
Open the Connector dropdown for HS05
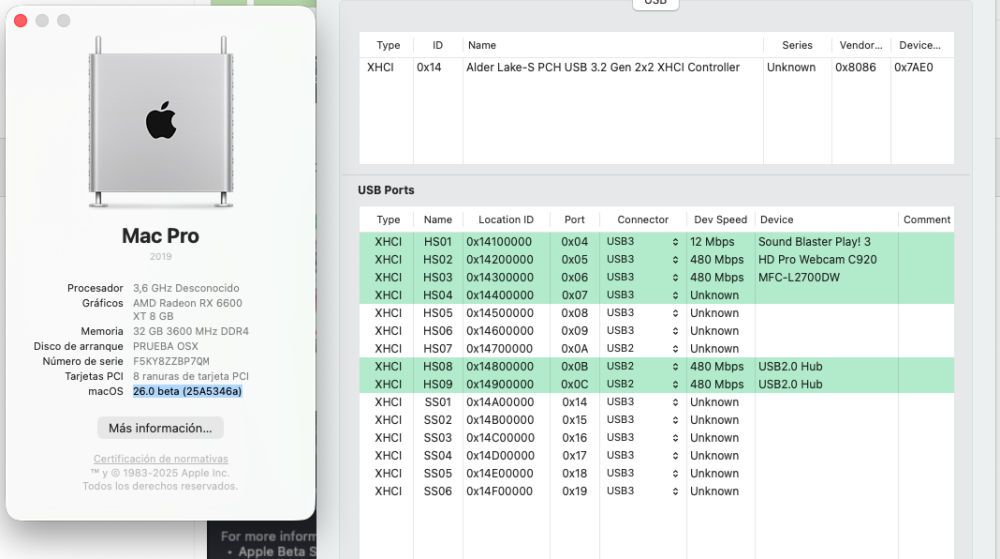click(x=642, y=313)
